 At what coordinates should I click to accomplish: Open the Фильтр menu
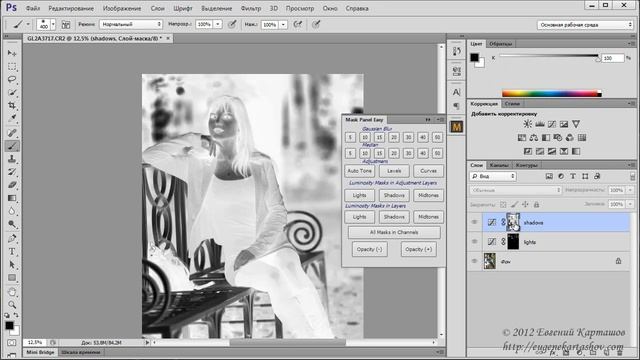(x=251, y=8)
